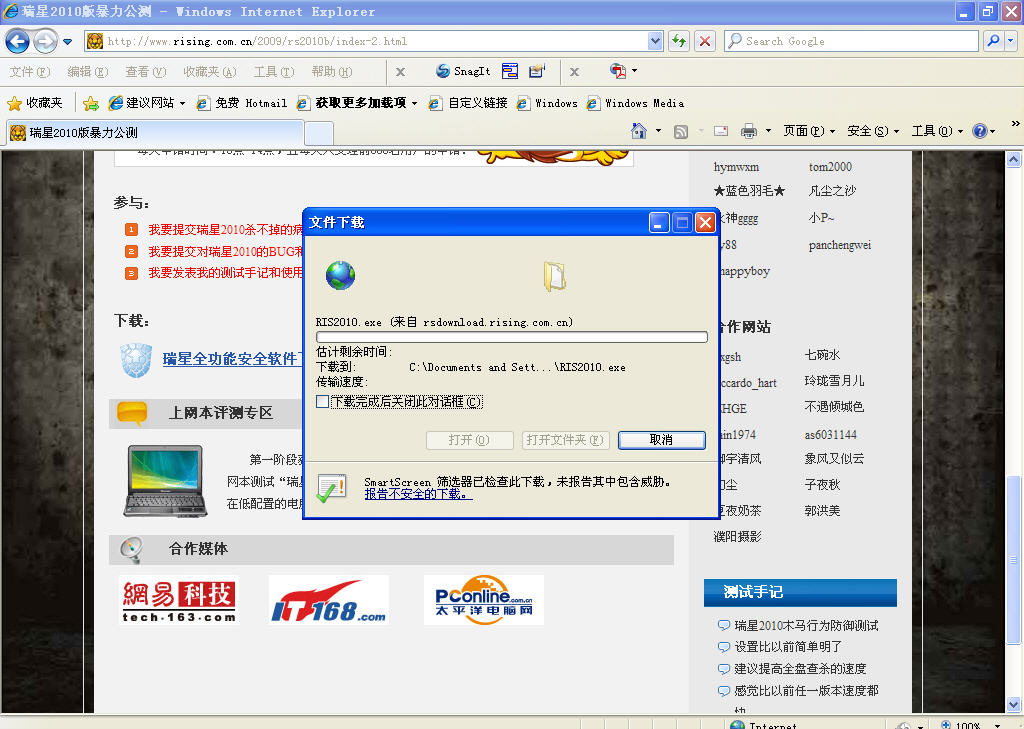Image resolution: width=1024 pixels, height=729 pixels.
Task: Expand the command bar overflow chevron
Action: 1015,123
